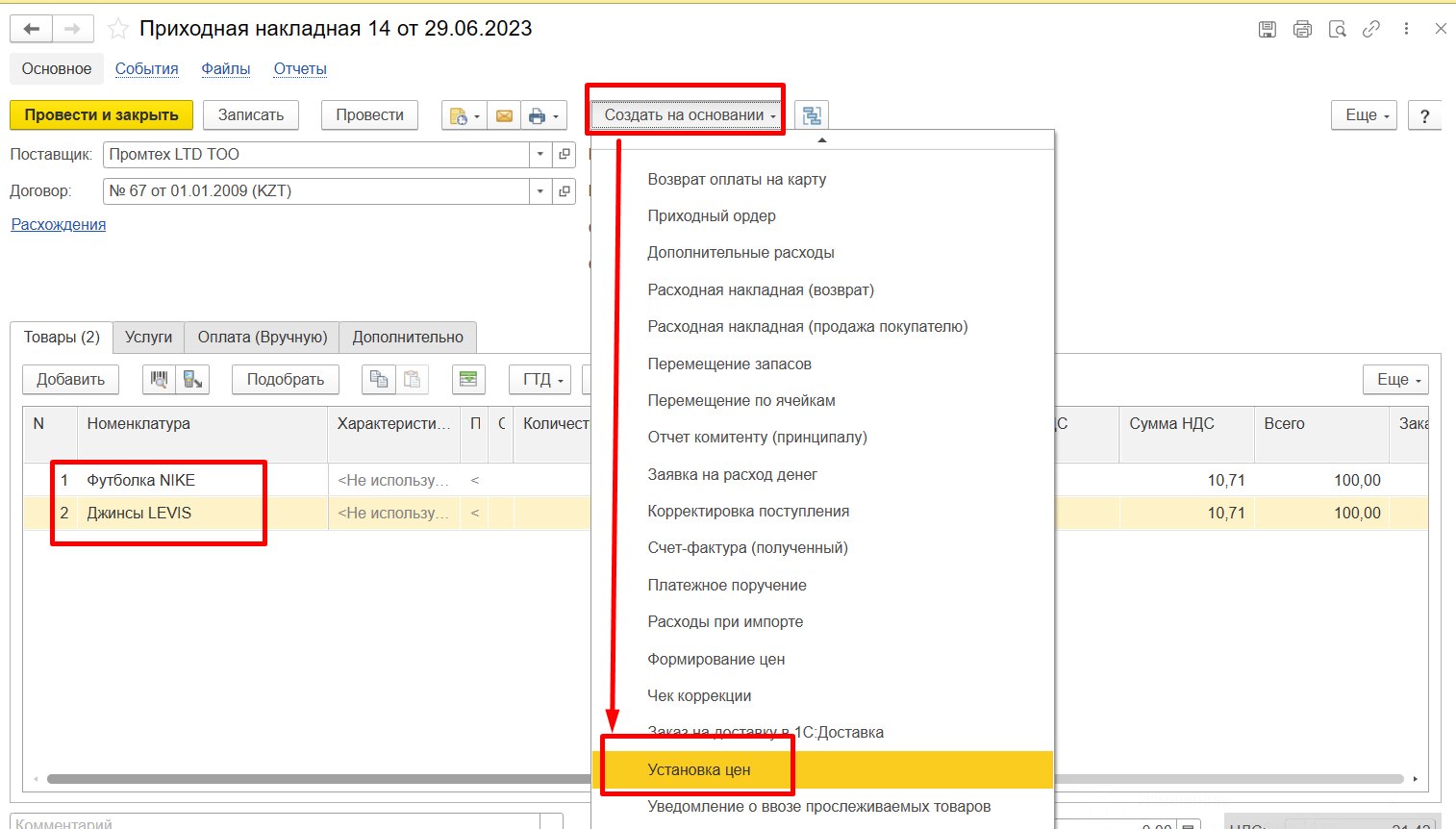Click the document structure icon after Создать на основании
The height and width of the screenshot is (829, 1456).
812,115
